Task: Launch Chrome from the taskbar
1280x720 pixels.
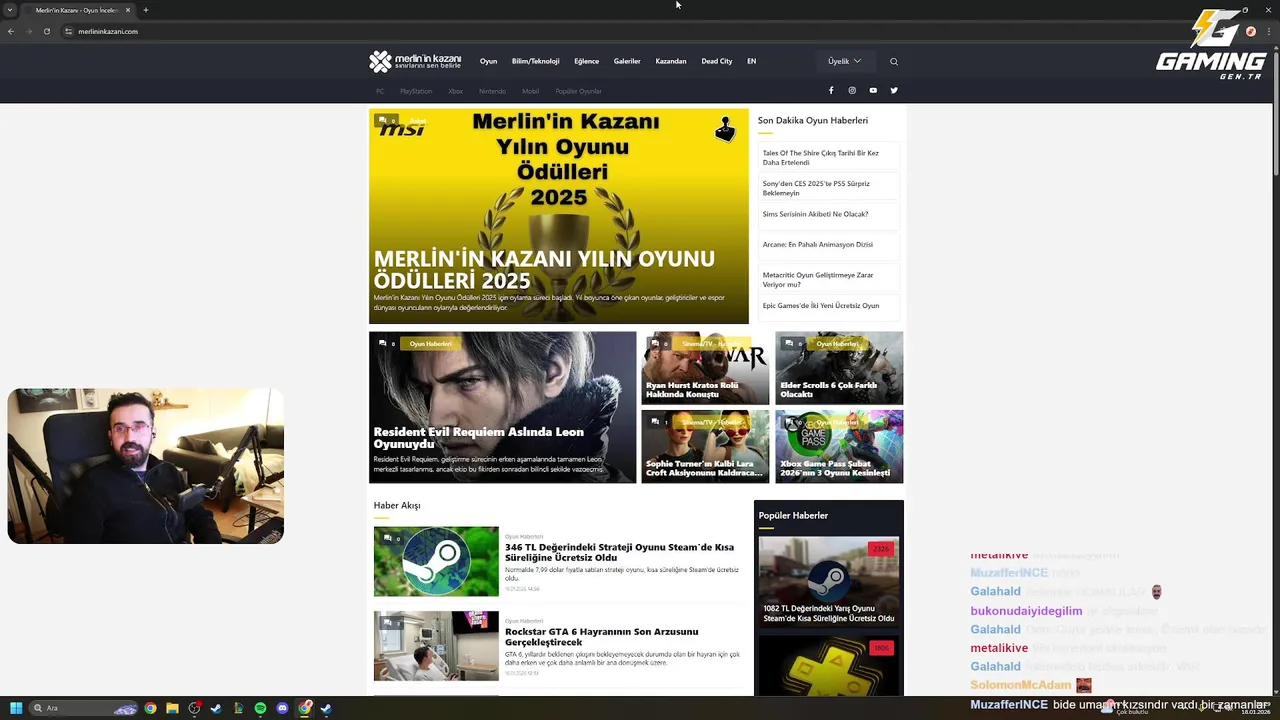Action: tap(150, 708)
